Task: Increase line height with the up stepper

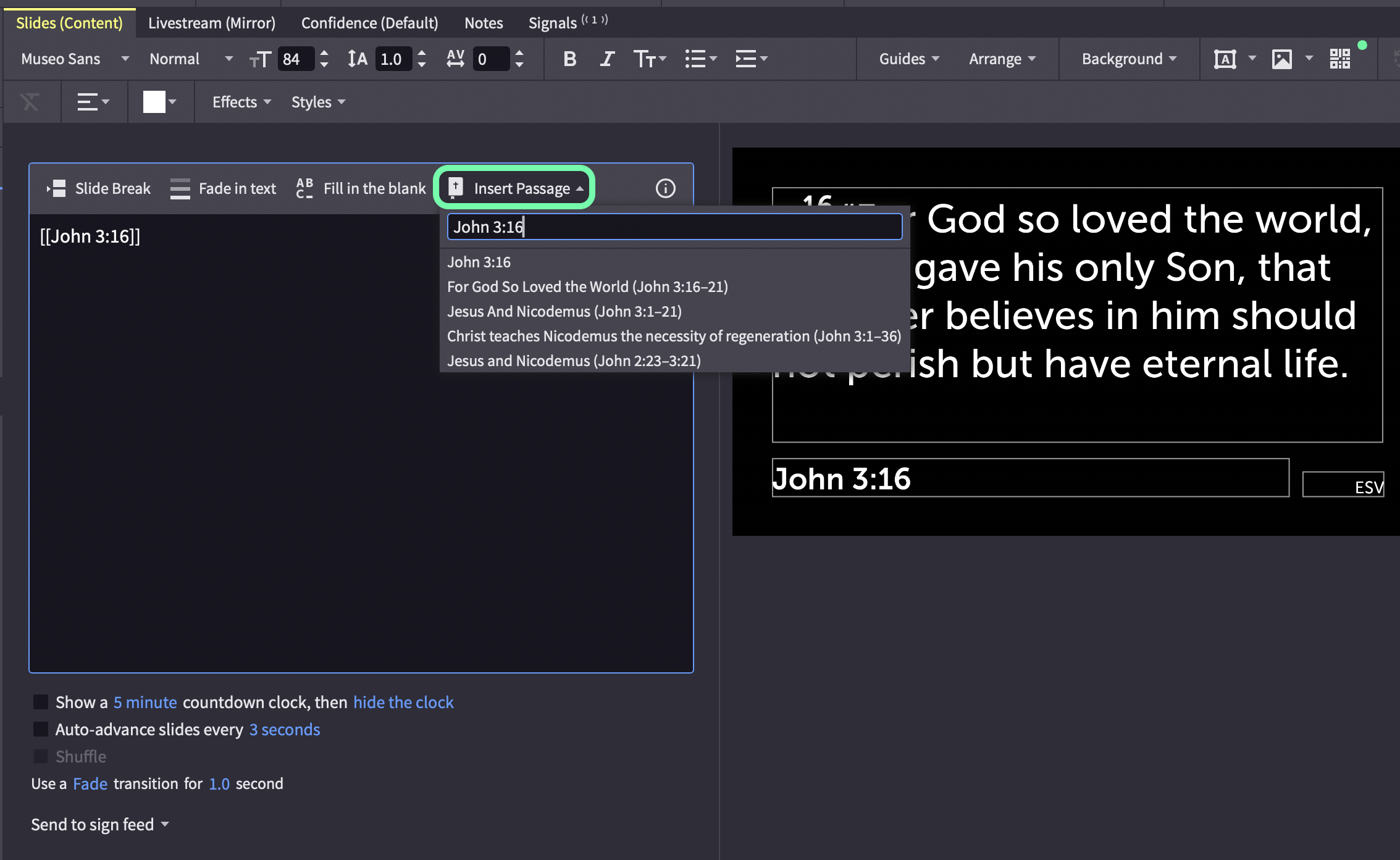Action: pyautogui.click(x=422, y=53)
